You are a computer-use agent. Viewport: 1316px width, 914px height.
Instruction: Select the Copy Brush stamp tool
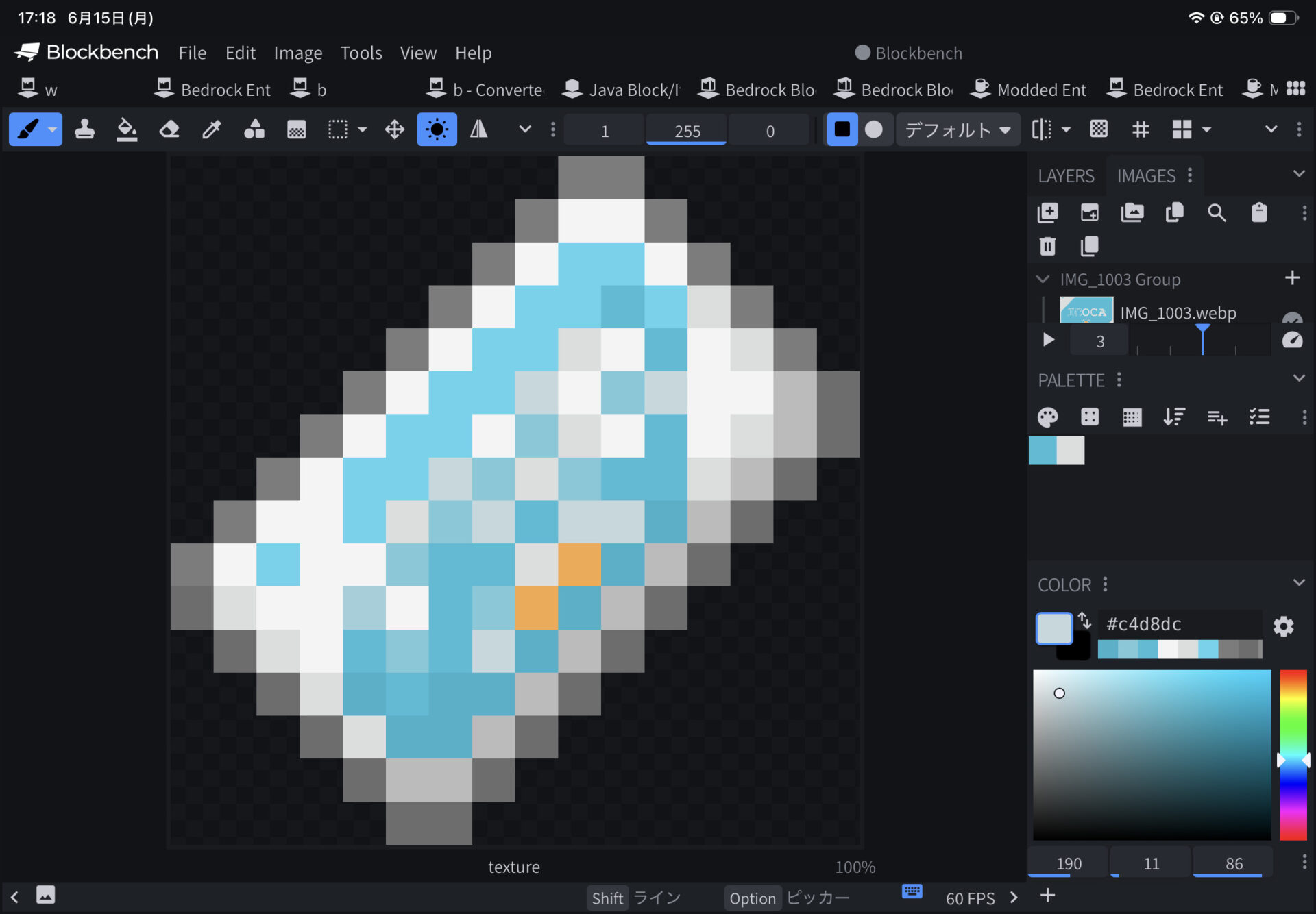84,129
